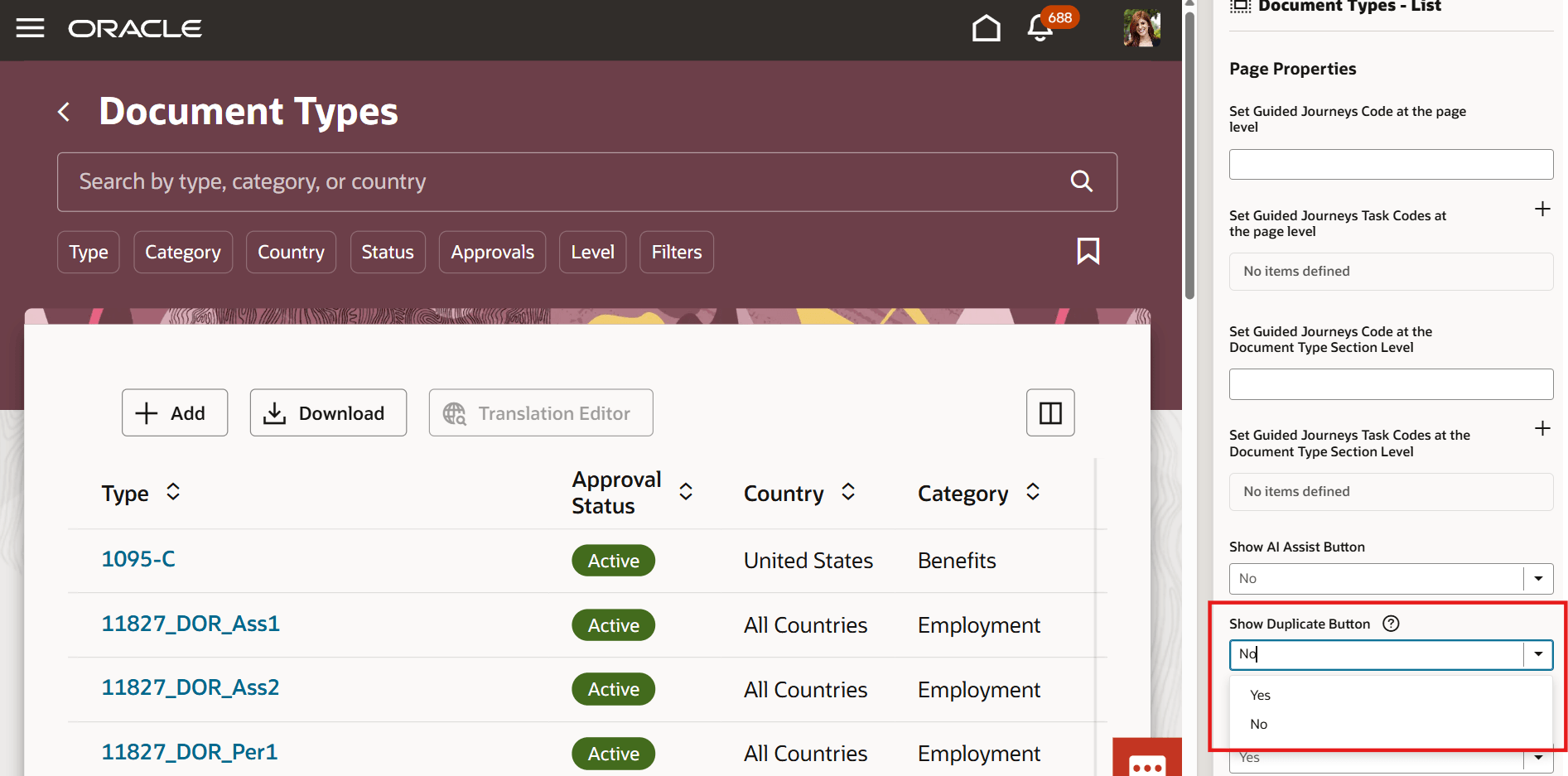
Task: Open the red chat assistant icon
Action: point(1147,758)
